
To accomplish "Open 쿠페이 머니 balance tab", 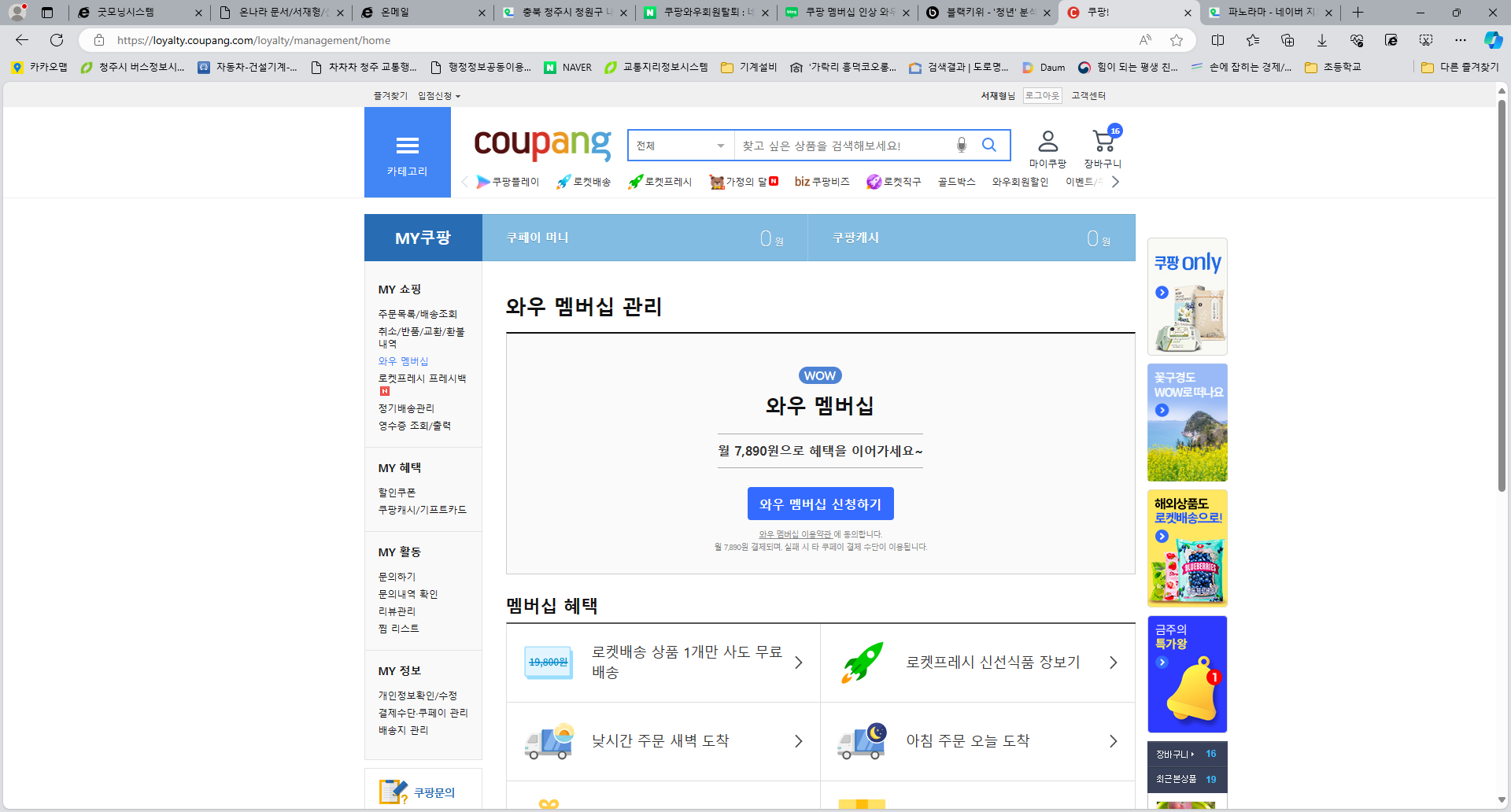I will pyautogui.click(x=645, y=238).
